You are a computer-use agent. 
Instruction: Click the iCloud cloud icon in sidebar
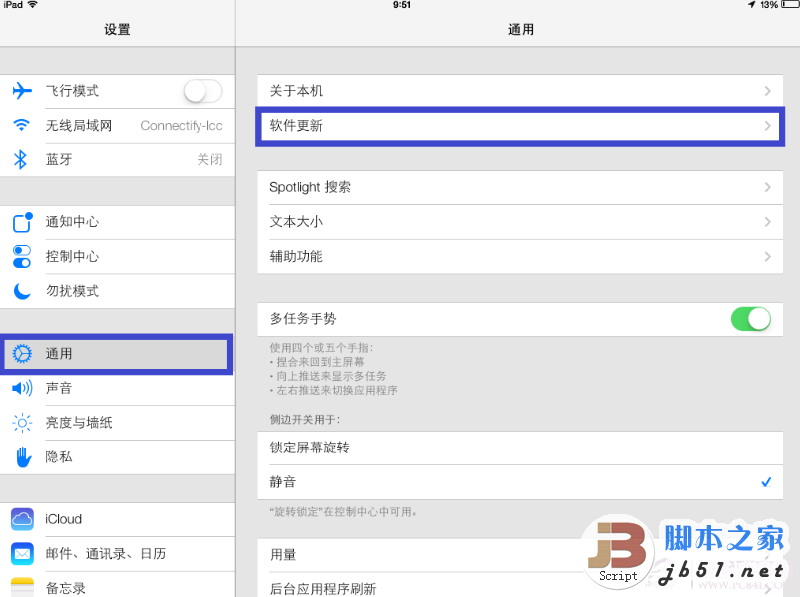[22, 518]
